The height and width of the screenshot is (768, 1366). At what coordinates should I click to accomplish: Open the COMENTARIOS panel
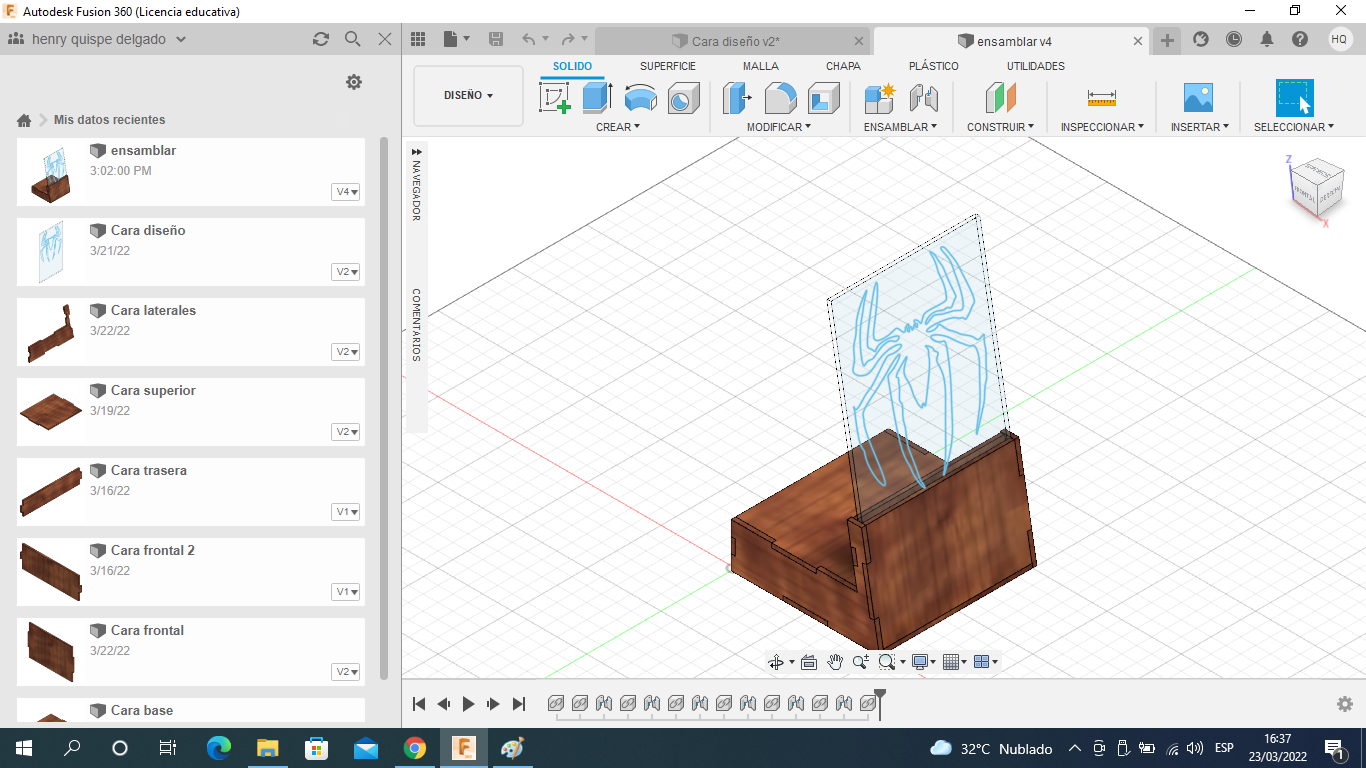pos(416,325)
